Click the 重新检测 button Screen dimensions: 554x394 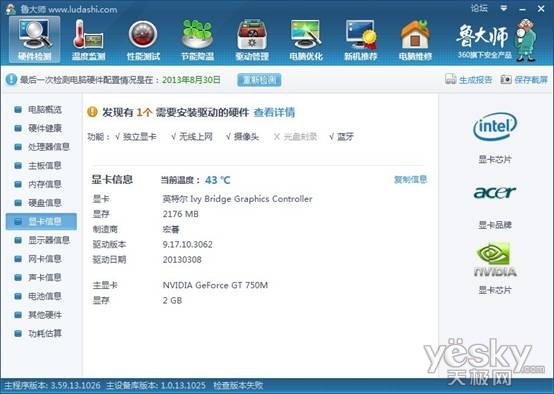tap(259, 80)
